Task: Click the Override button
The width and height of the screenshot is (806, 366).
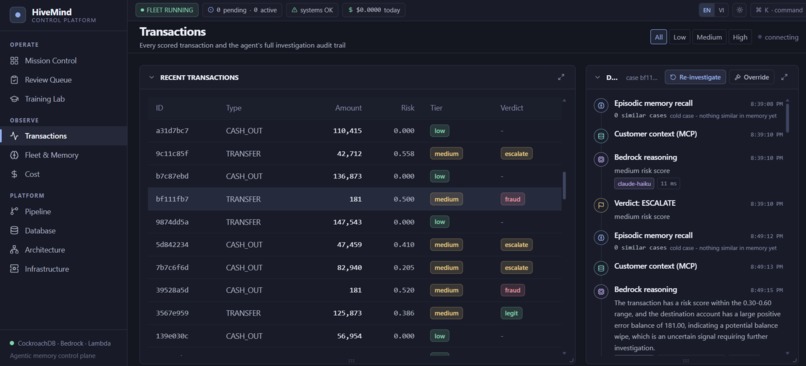Action: pos(752,77)
